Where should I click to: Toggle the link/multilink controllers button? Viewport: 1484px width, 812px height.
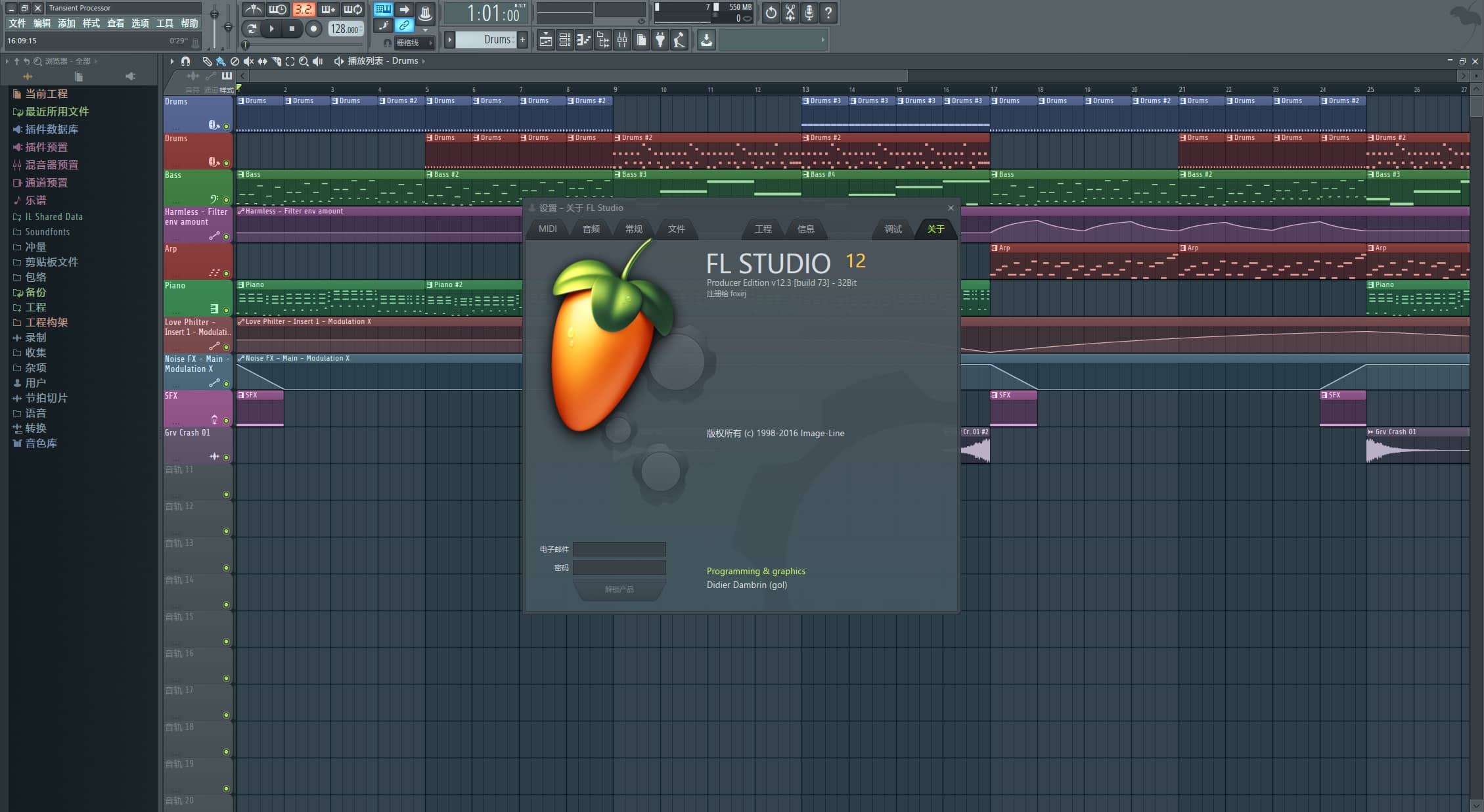(404, 26)
